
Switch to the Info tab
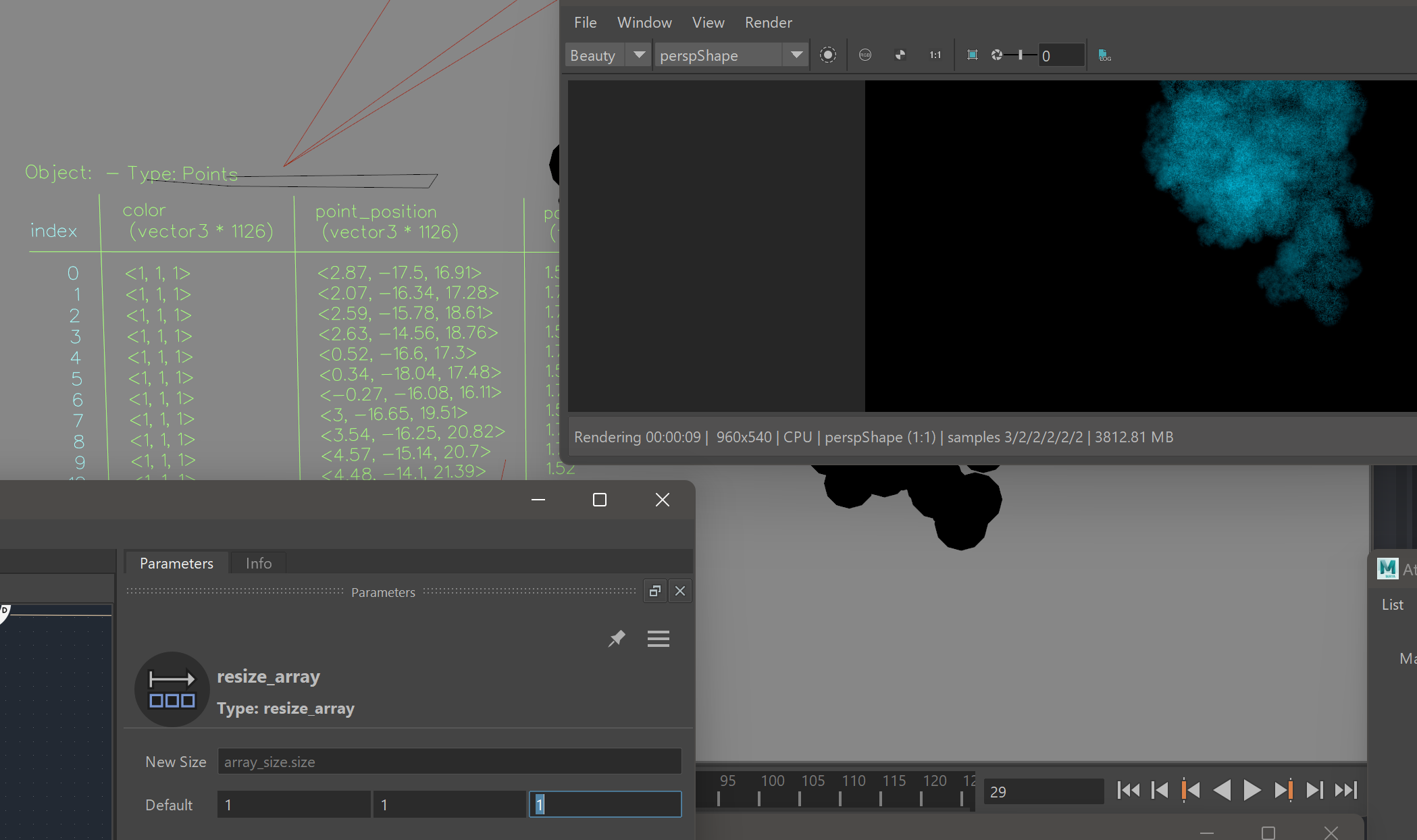point(257,562)
